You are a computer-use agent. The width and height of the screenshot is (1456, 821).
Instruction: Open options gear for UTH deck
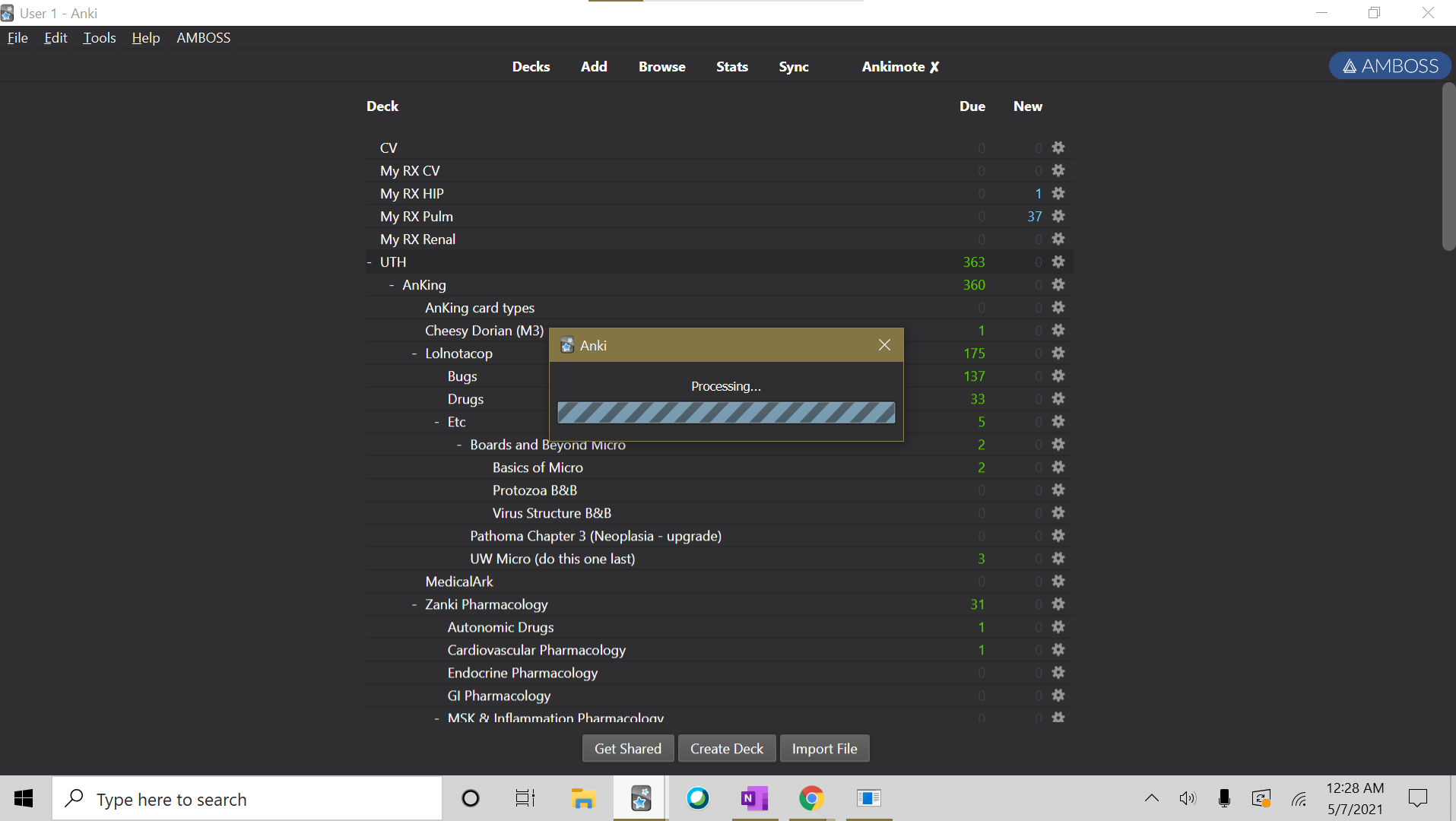(x=1058, y=262)
